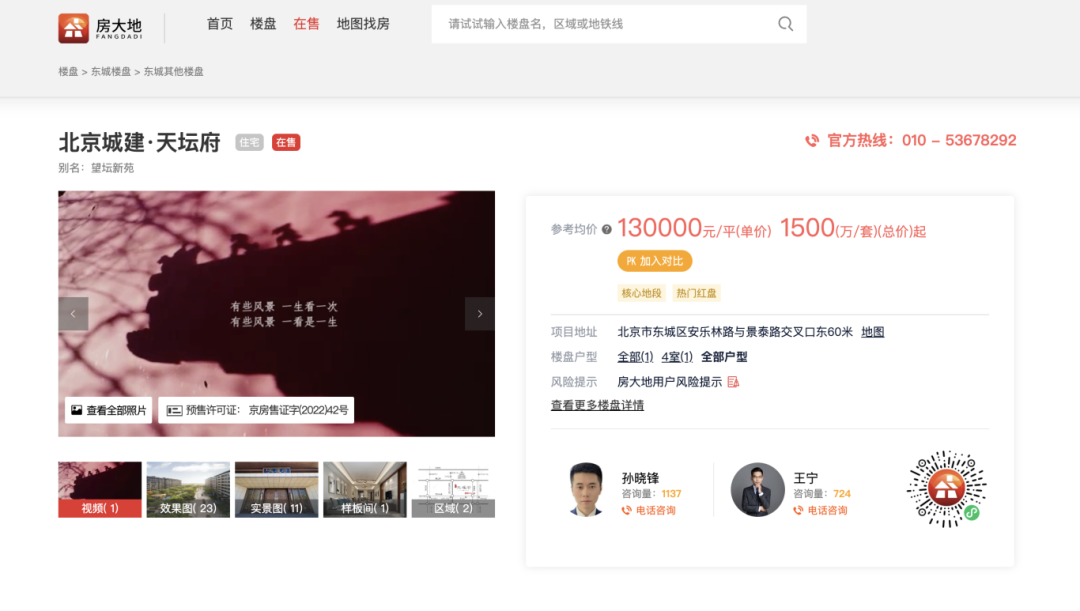Click 核心地段 tag

(641, 293)
